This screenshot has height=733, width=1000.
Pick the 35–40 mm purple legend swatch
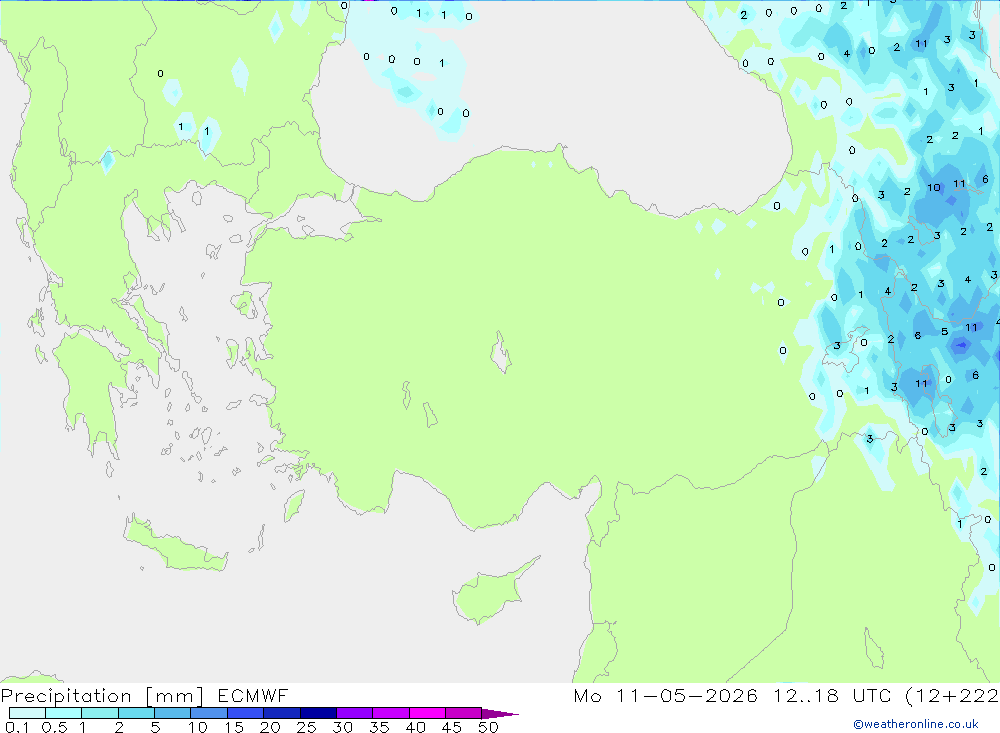click(x=391, y=713)
